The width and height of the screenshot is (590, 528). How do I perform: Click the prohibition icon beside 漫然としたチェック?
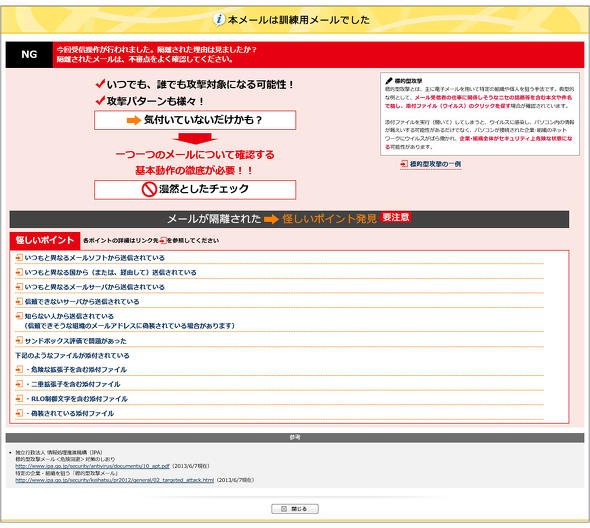tap(149, 189)
